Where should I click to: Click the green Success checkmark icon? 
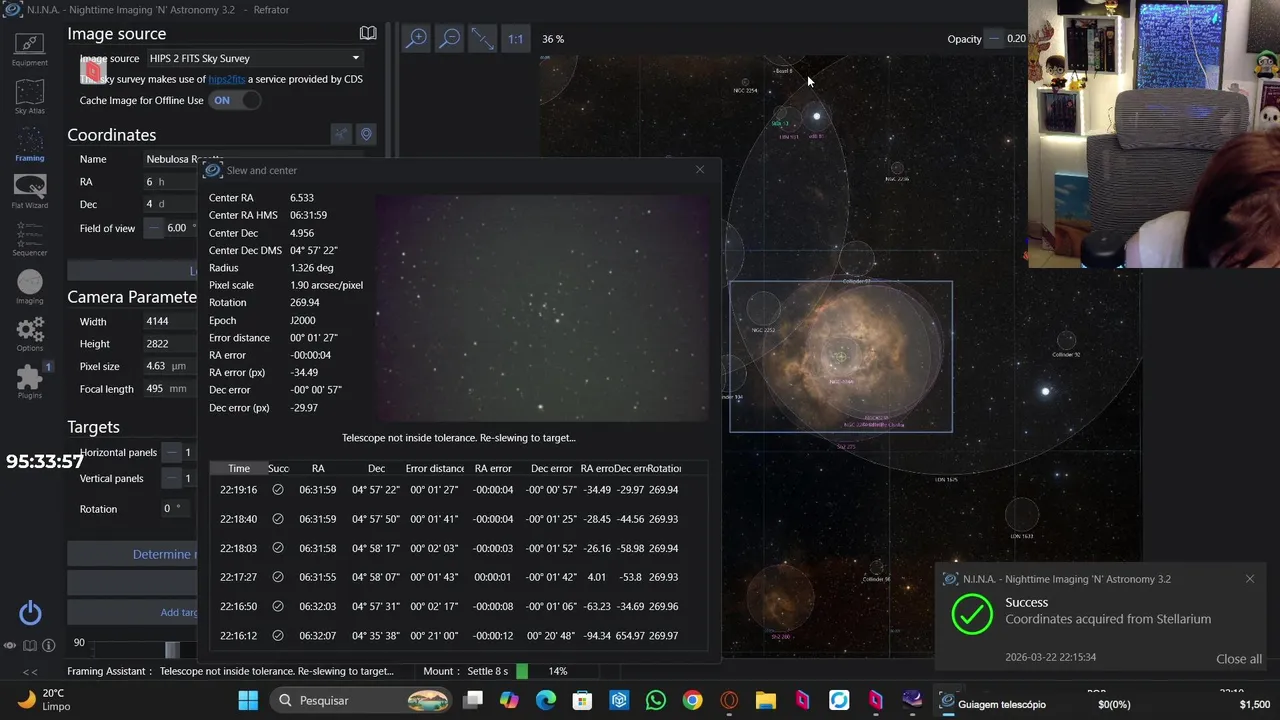972,614
